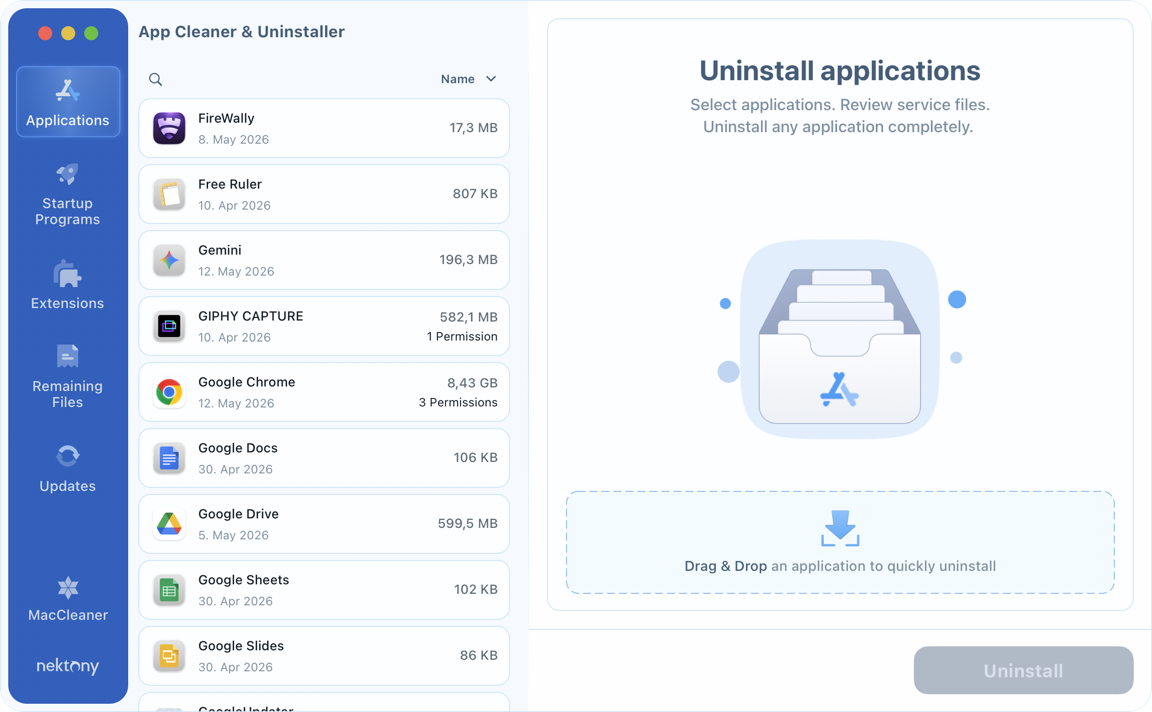Click the 807 KB size value
This screenshot has width=1152, height=712.
click(x=475, y=194)
